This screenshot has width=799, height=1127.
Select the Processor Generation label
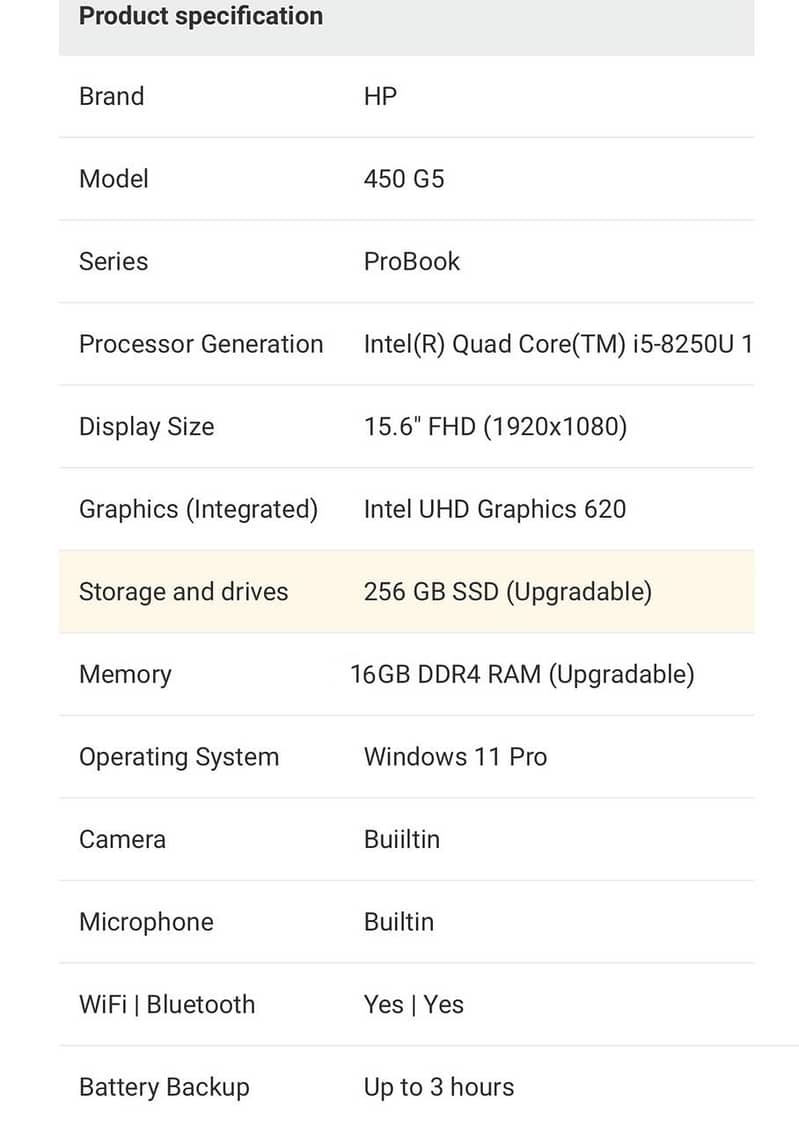point(201,344)
